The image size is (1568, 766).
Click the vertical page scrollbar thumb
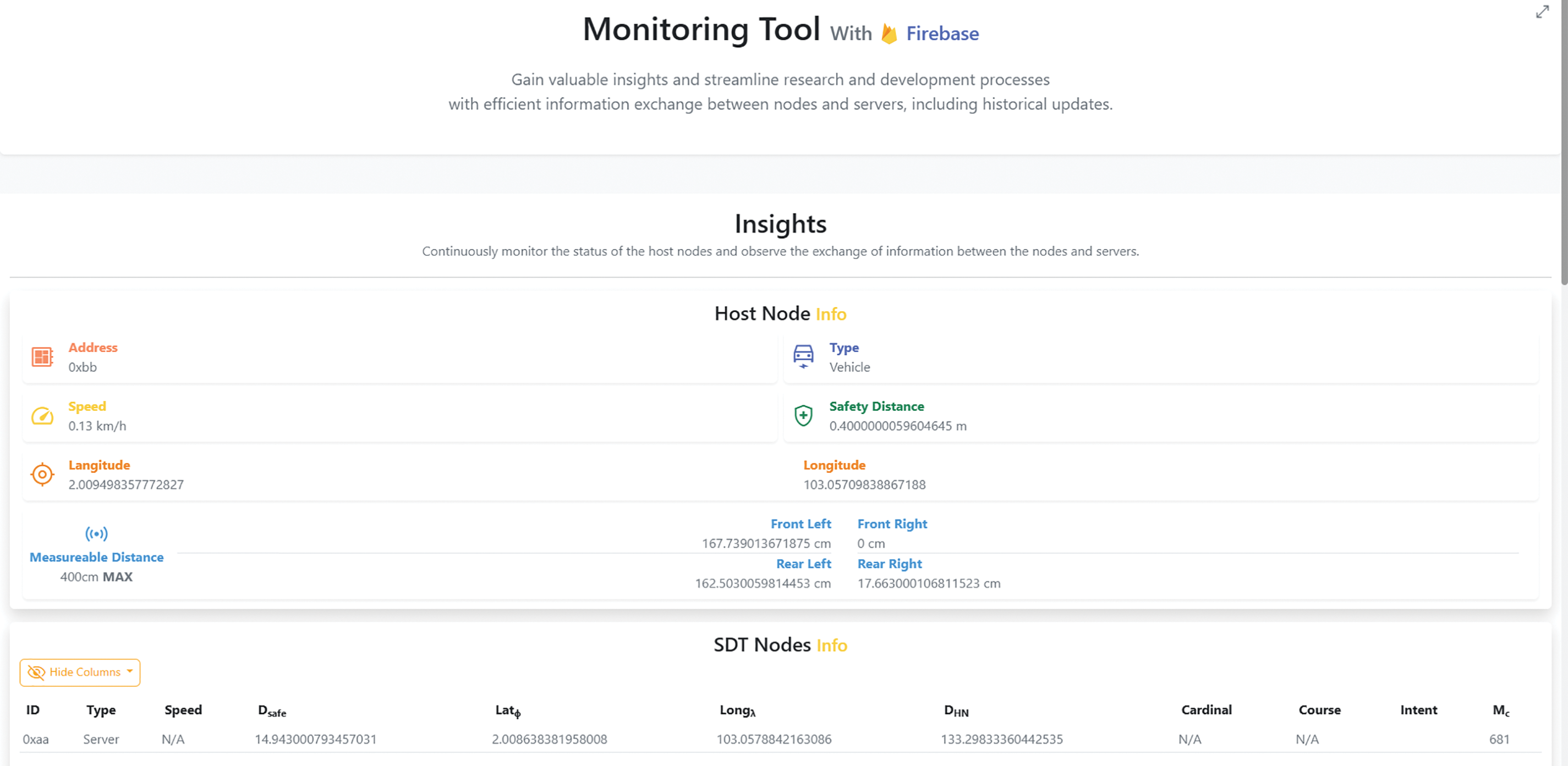coord(1563,143)
